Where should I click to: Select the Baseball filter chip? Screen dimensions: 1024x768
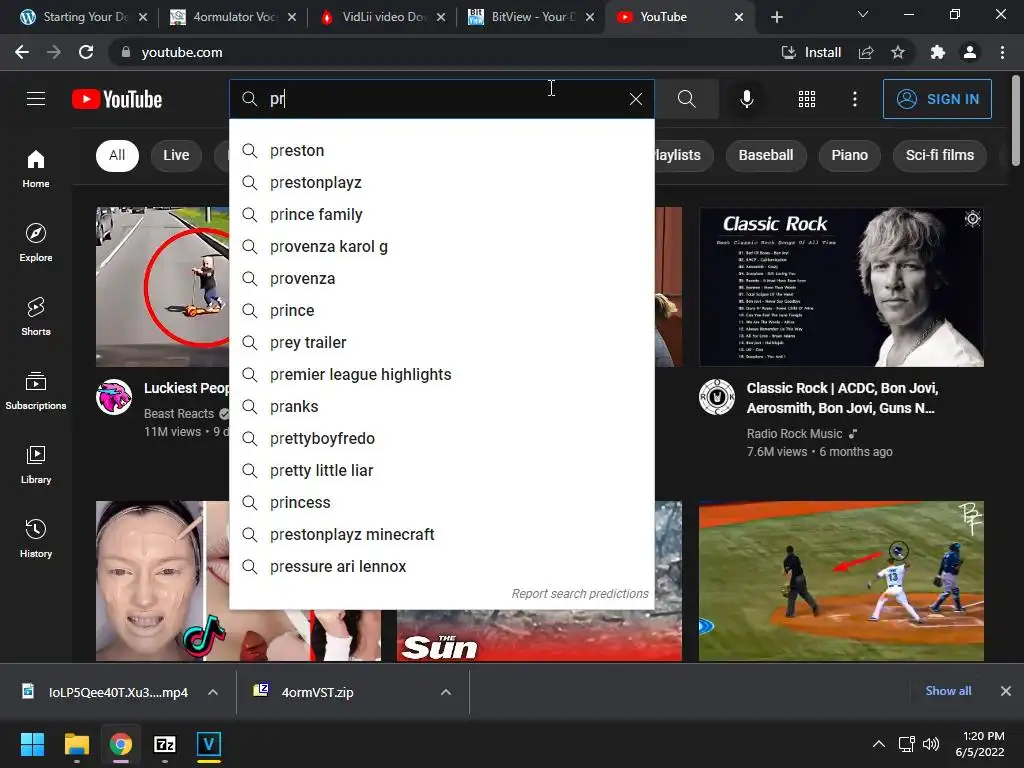pyautogui.click(x=765, y=155)
